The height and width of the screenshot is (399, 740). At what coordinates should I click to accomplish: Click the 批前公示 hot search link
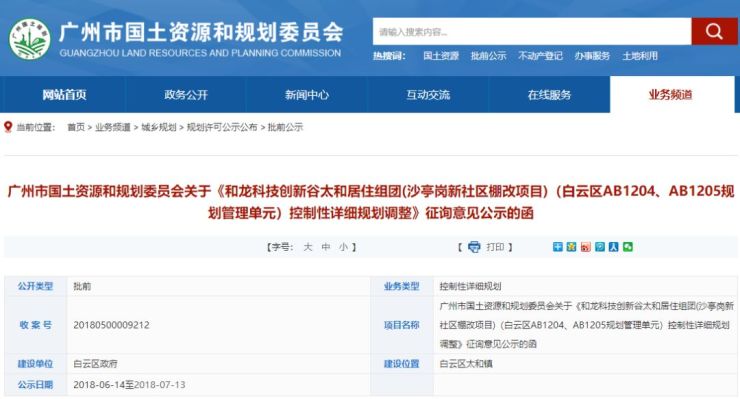(x=488, y=56)
